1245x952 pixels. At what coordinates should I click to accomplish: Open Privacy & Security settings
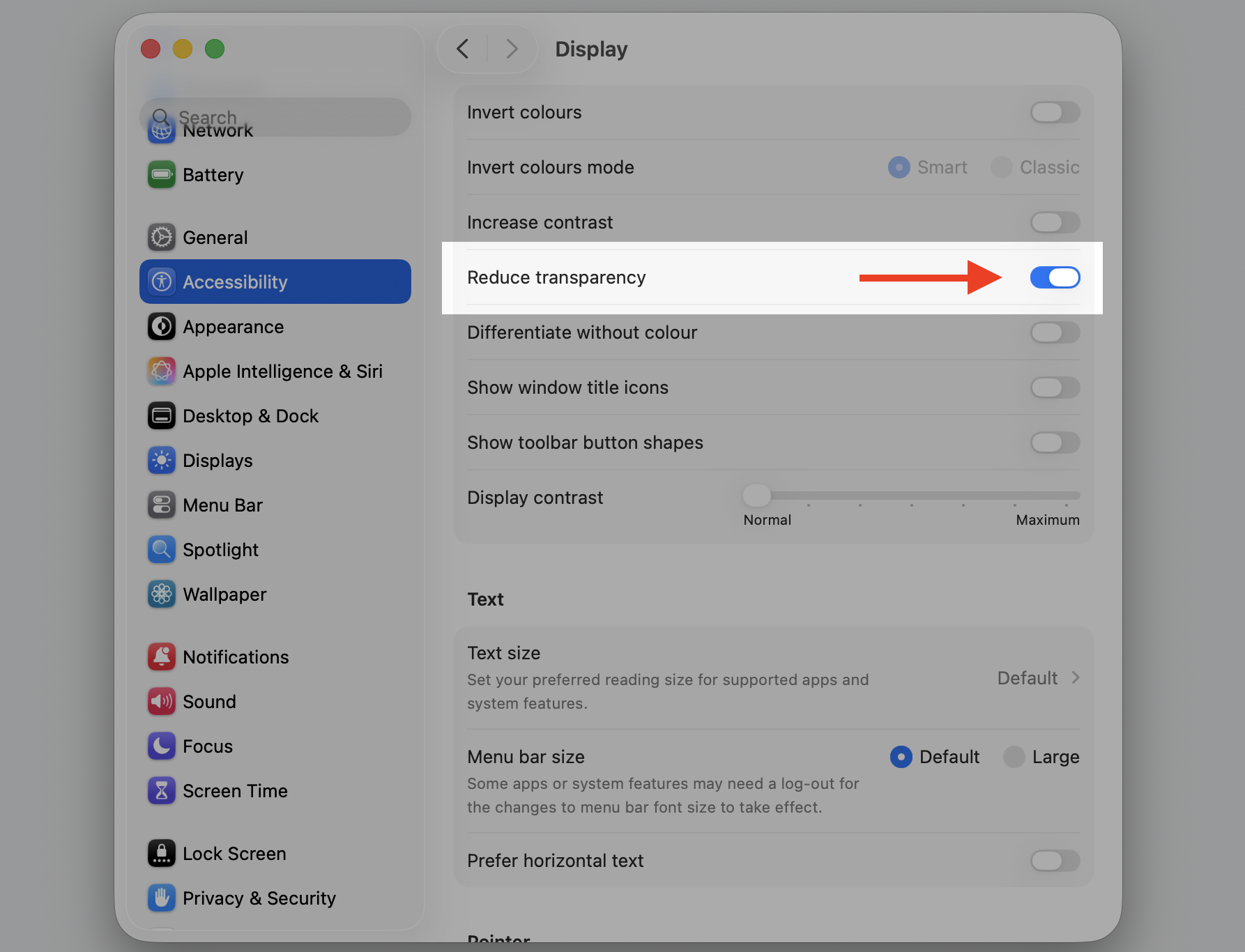[x=275, y=898]
